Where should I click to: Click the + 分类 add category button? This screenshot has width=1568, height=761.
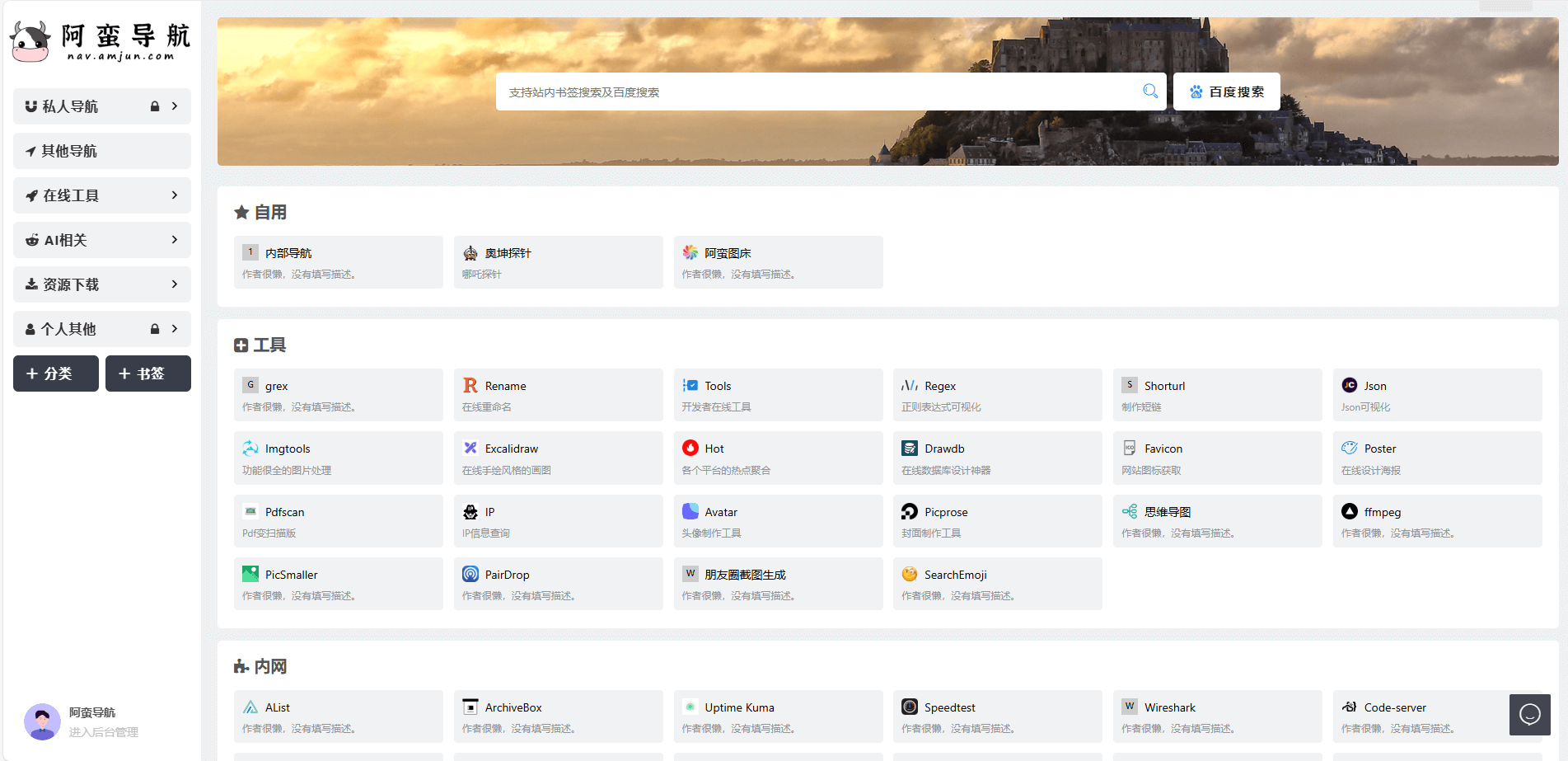[56, 373]
